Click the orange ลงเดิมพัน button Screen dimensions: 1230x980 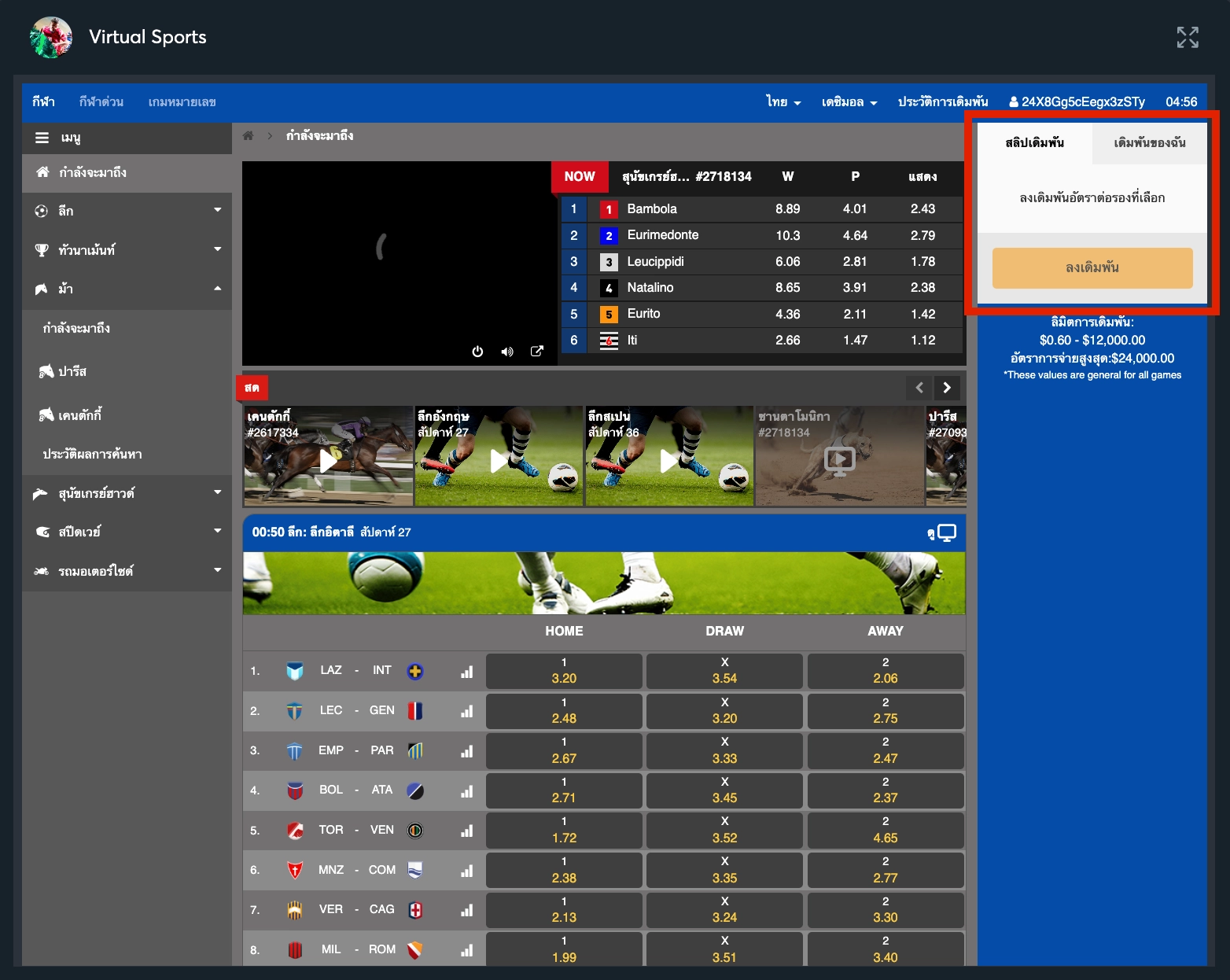(1092, 267)
